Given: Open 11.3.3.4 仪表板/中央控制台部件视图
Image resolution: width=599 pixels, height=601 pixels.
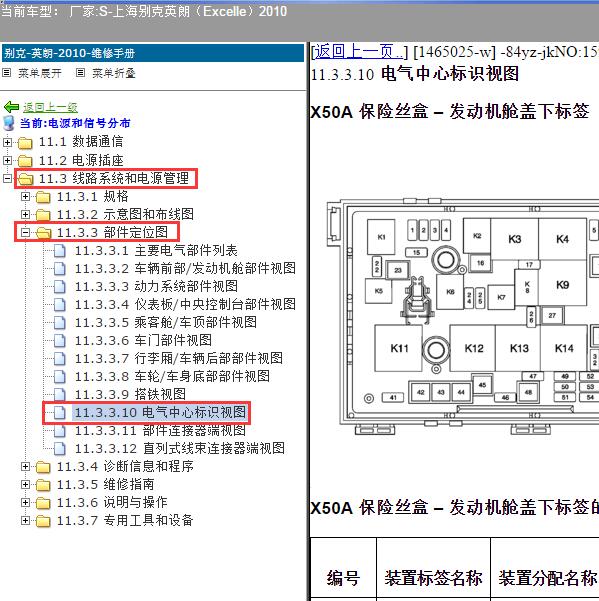Looking at the screenshot, I should coord(185,305).
